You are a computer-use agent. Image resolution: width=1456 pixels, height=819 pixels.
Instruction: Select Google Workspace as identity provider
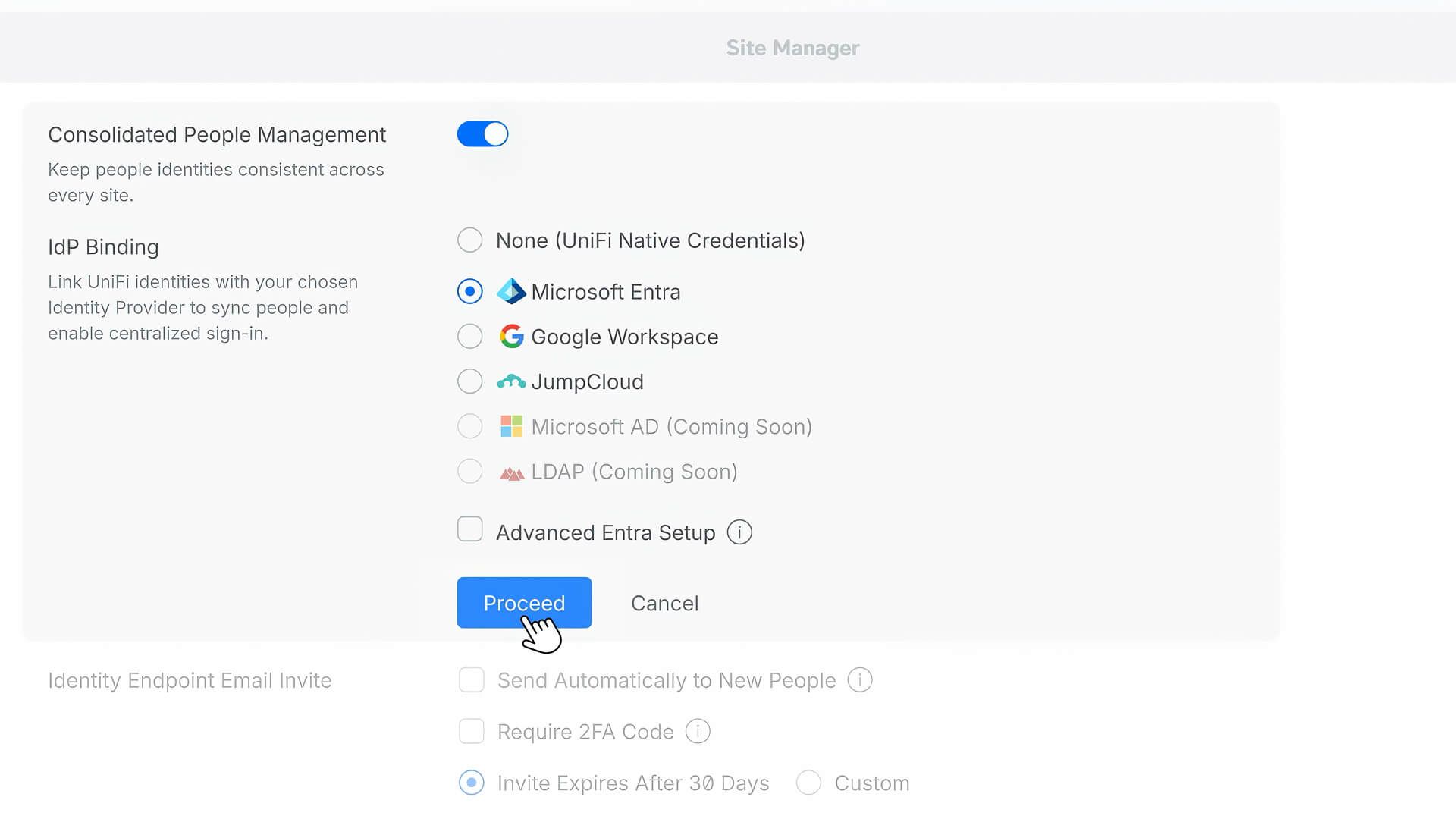tap(469, 336)
